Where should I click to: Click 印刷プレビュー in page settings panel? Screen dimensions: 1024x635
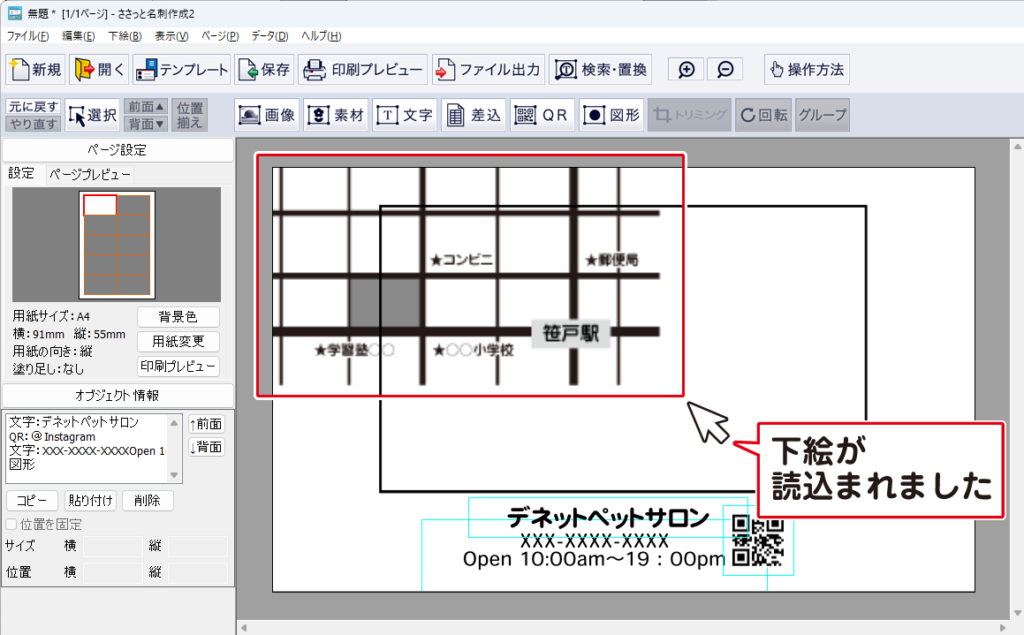[x=178, y=366]
